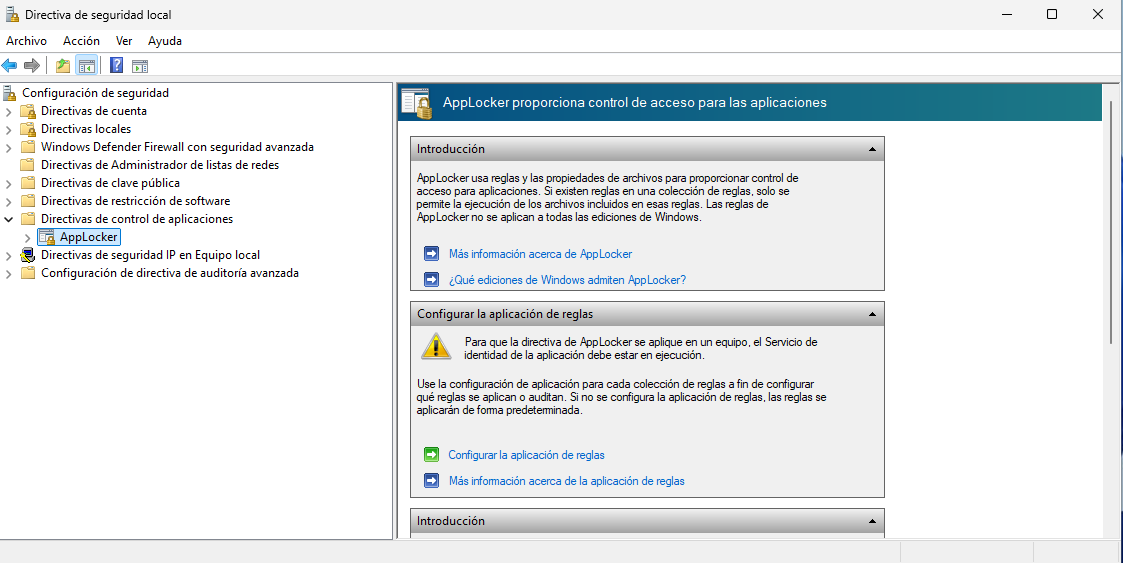Screen dimensions: 1123x563
Task: Click the vertical scrollbar of the details pane
Action: pyautogui.click(x=1112, y=220)
